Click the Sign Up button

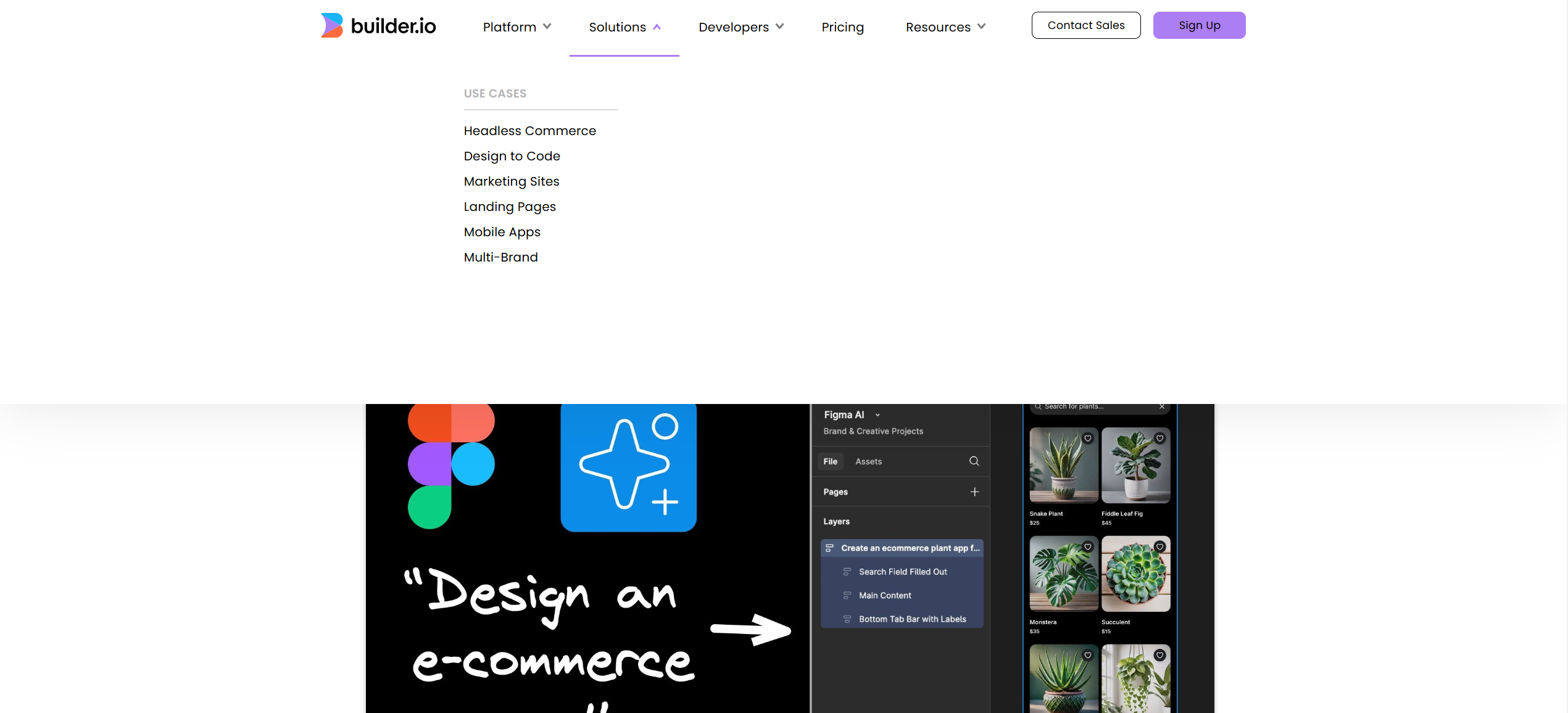point(1199,25)
